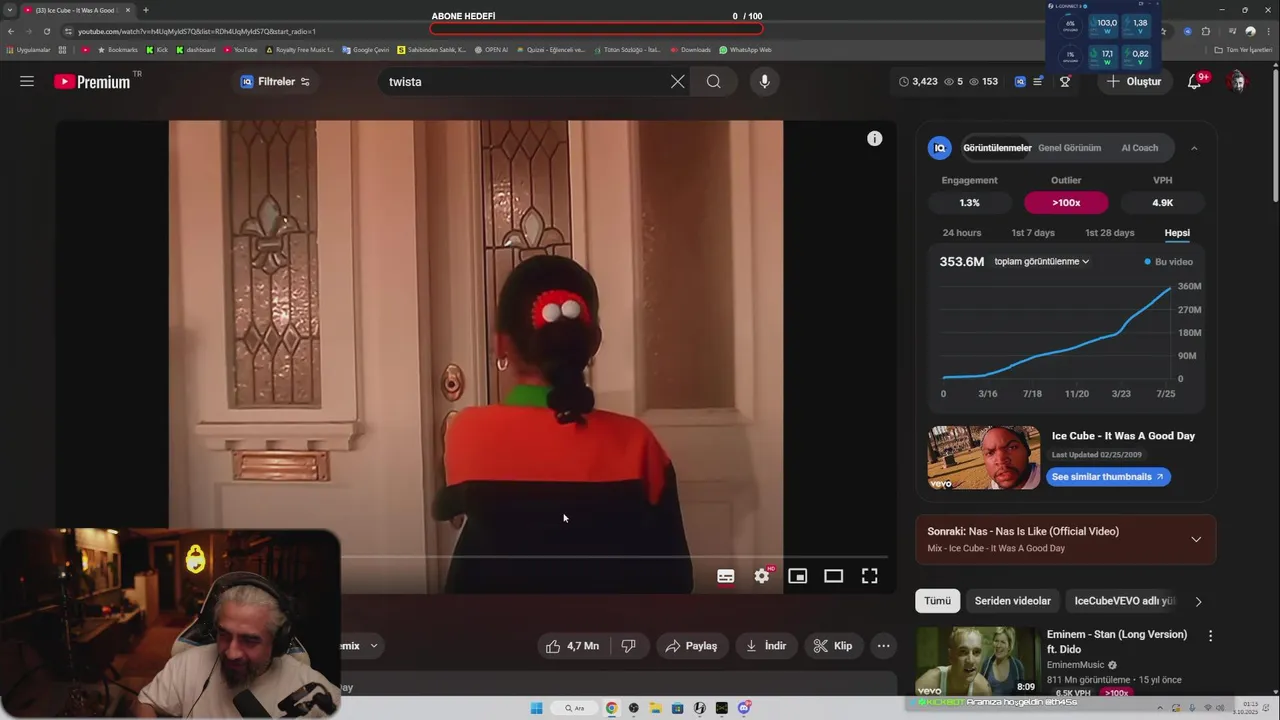Open the Windows Start menu
Viewport: 1280px width, 720px height.
(x=536, y=708)
